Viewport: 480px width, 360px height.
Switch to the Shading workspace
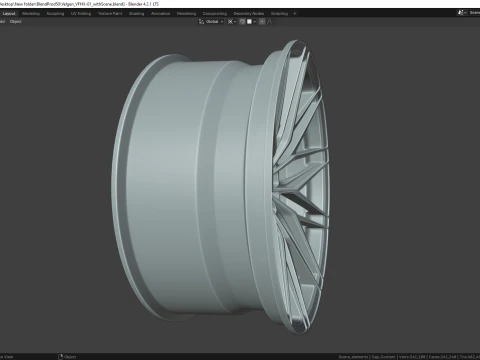click(x=137, y=14)
